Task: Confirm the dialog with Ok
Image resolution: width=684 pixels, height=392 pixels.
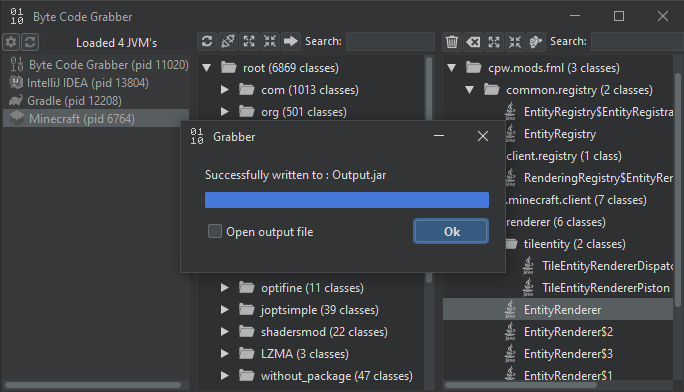Action: pyautogui.click(x=451, y=231)
